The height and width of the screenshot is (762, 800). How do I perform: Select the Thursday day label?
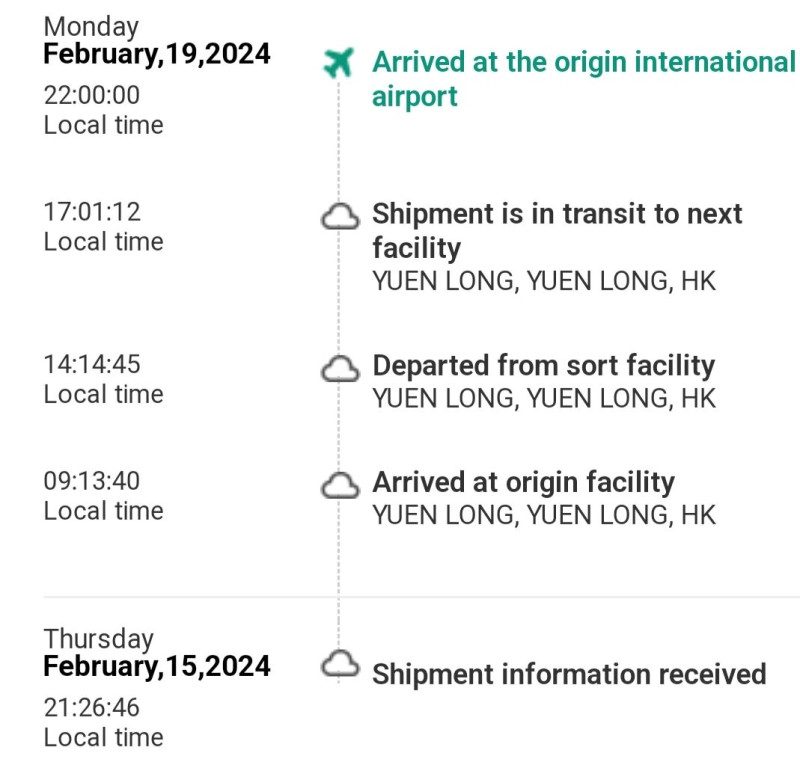(99, 639)
